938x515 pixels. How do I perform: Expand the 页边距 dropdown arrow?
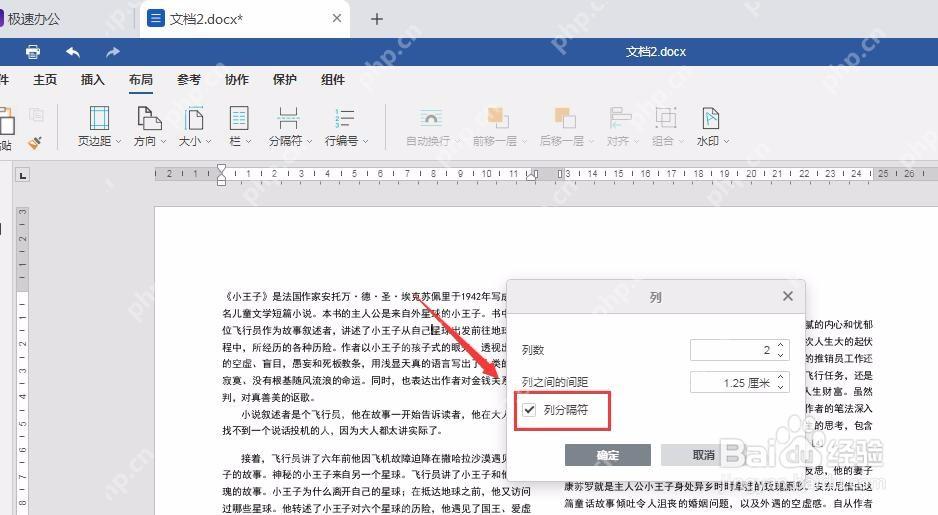(118, 142)
